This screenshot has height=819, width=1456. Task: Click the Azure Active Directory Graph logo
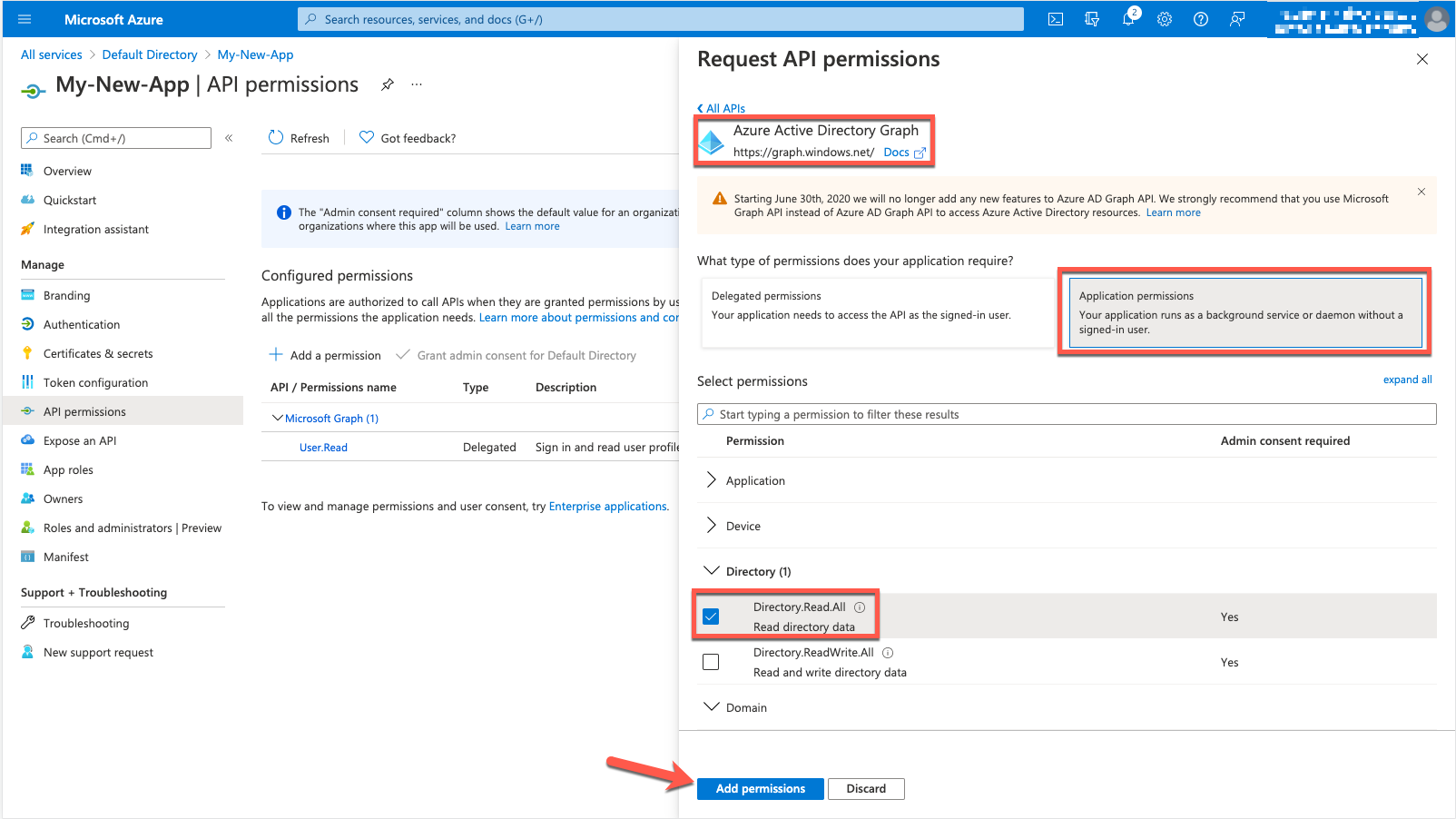coord(712,142)
